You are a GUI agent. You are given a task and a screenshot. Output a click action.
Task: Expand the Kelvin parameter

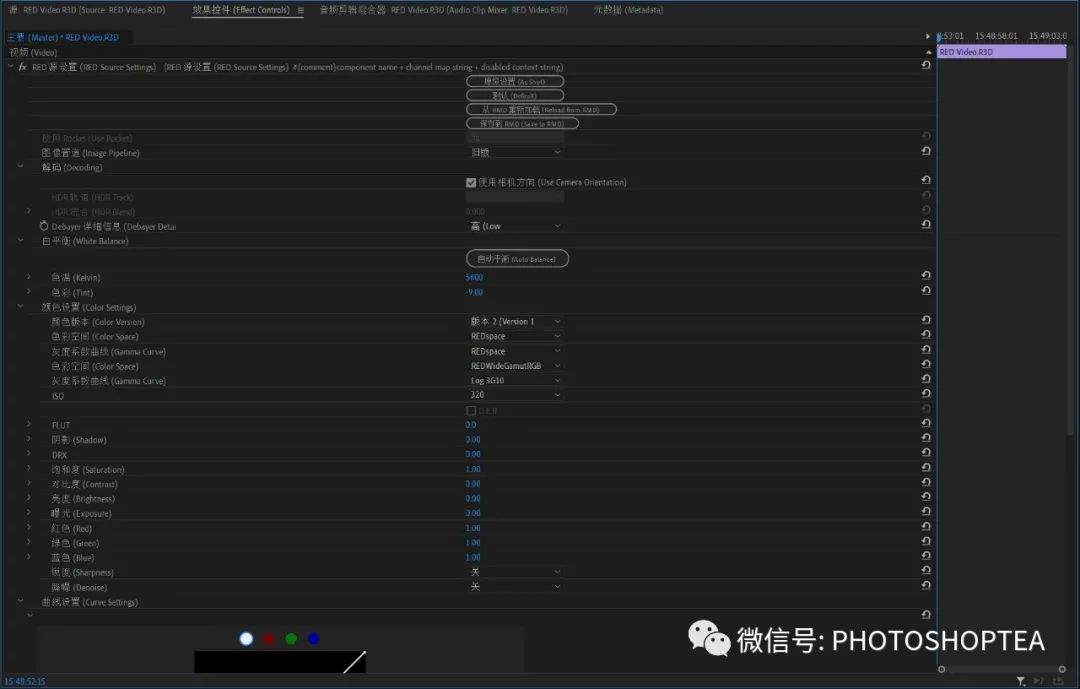coord(29,276)
